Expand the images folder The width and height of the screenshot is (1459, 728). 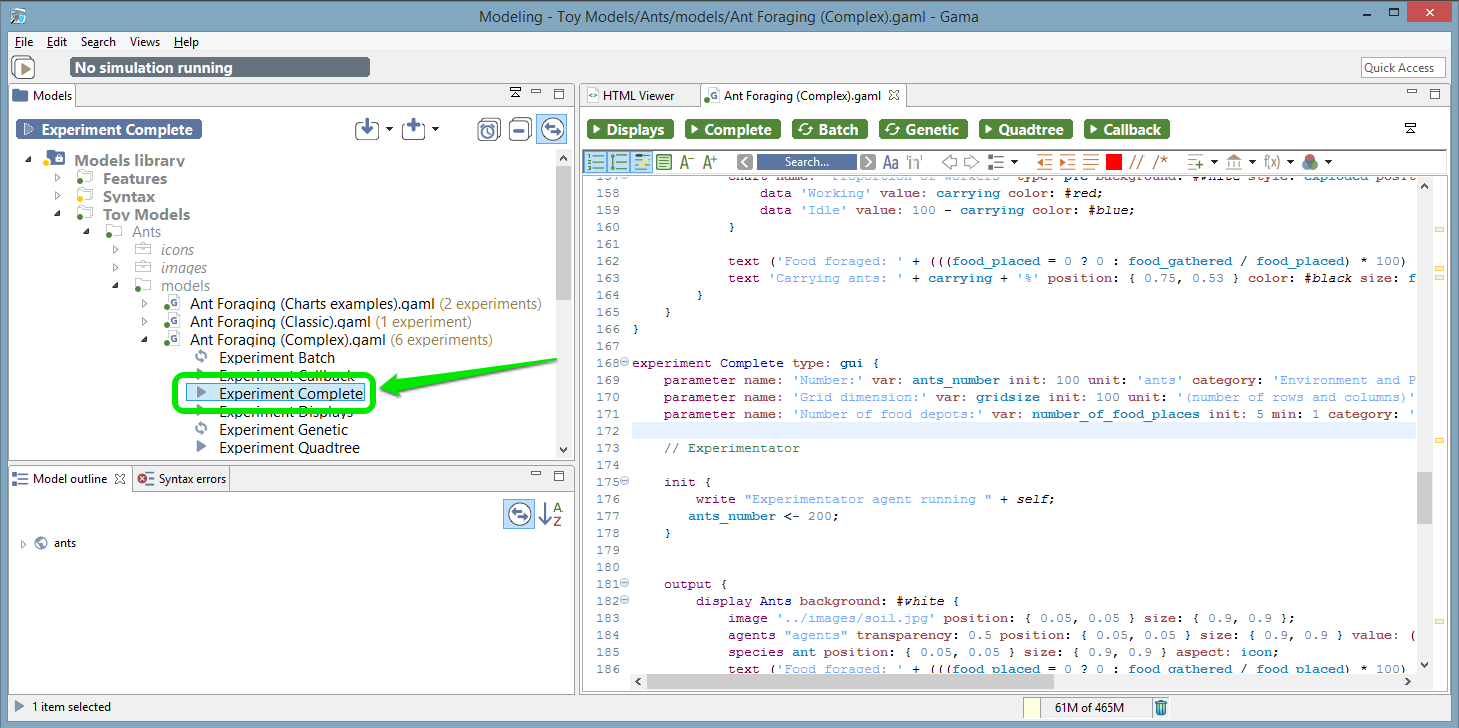coord(116,268)
